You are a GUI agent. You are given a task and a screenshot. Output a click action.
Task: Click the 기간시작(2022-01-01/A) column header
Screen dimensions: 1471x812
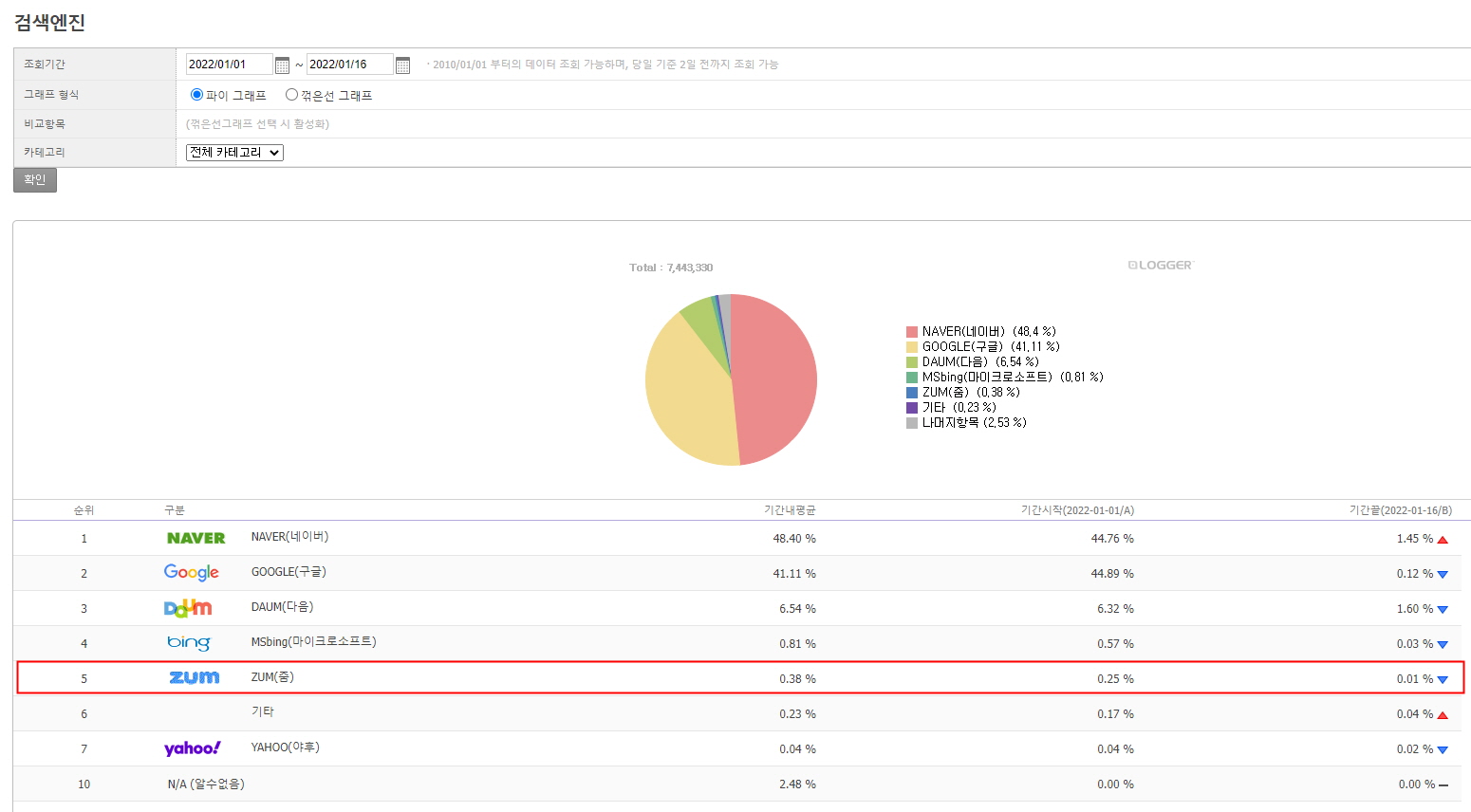tap(1077, 510)
